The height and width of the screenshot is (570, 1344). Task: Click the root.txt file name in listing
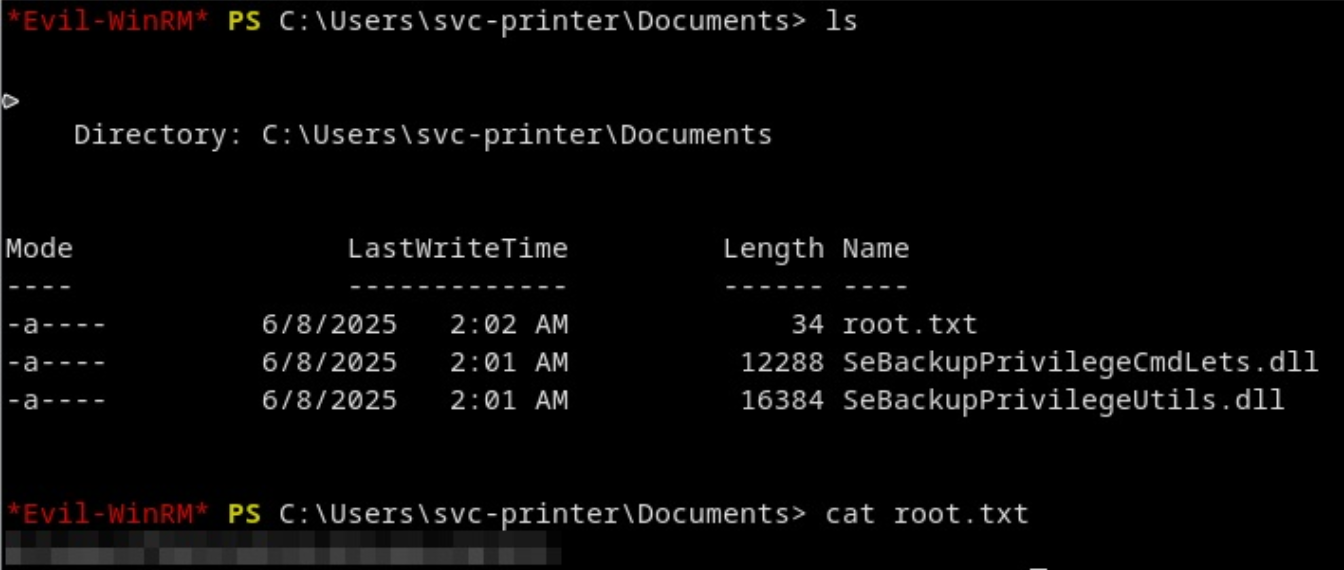[909, 324]
